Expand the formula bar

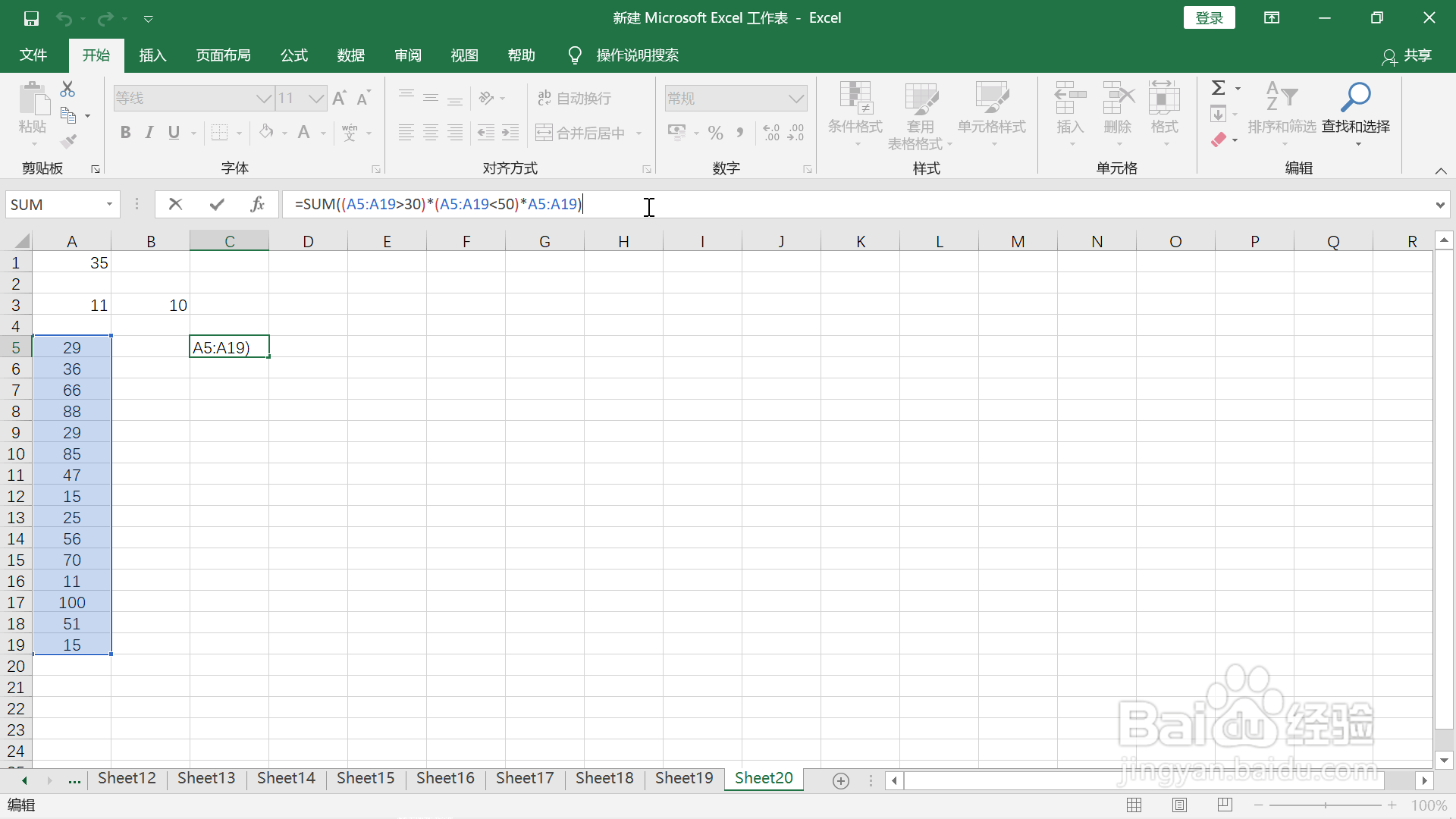pos(1440,205)
